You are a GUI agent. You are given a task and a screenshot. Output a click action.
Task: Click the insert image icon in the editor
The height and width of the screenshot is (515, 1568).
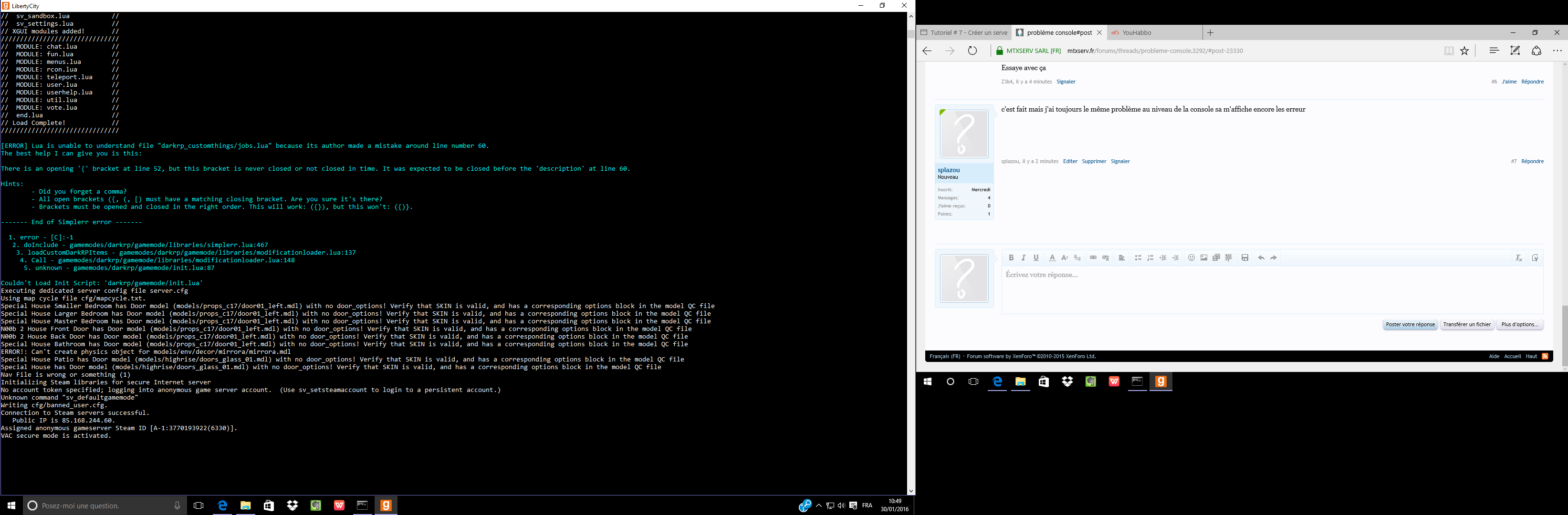(x=1204, y=258)
